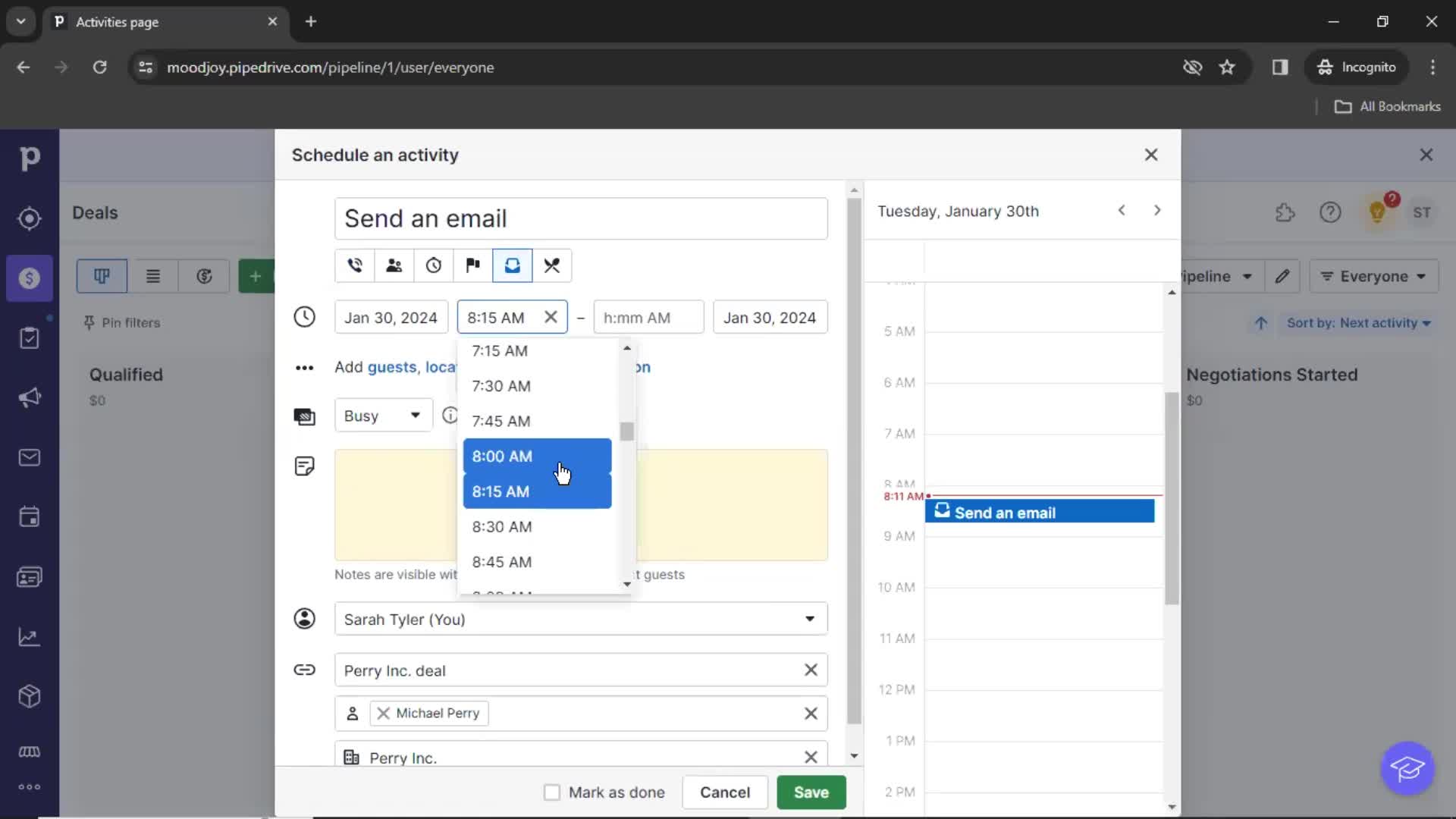Clear the 8:15 AM start time

(551, 317)
